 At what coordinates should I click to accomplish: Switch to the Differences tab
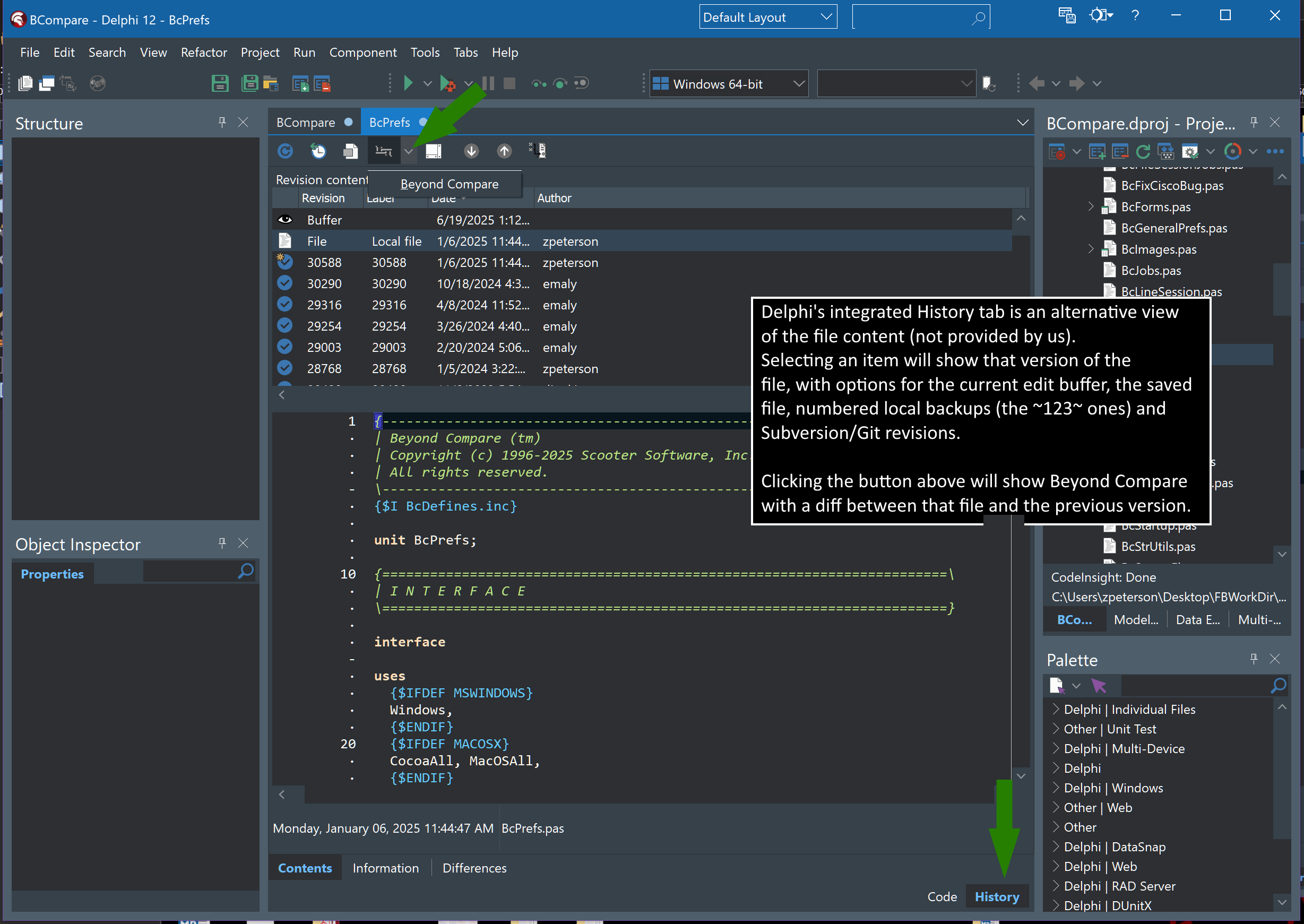[x=474, y=868]
